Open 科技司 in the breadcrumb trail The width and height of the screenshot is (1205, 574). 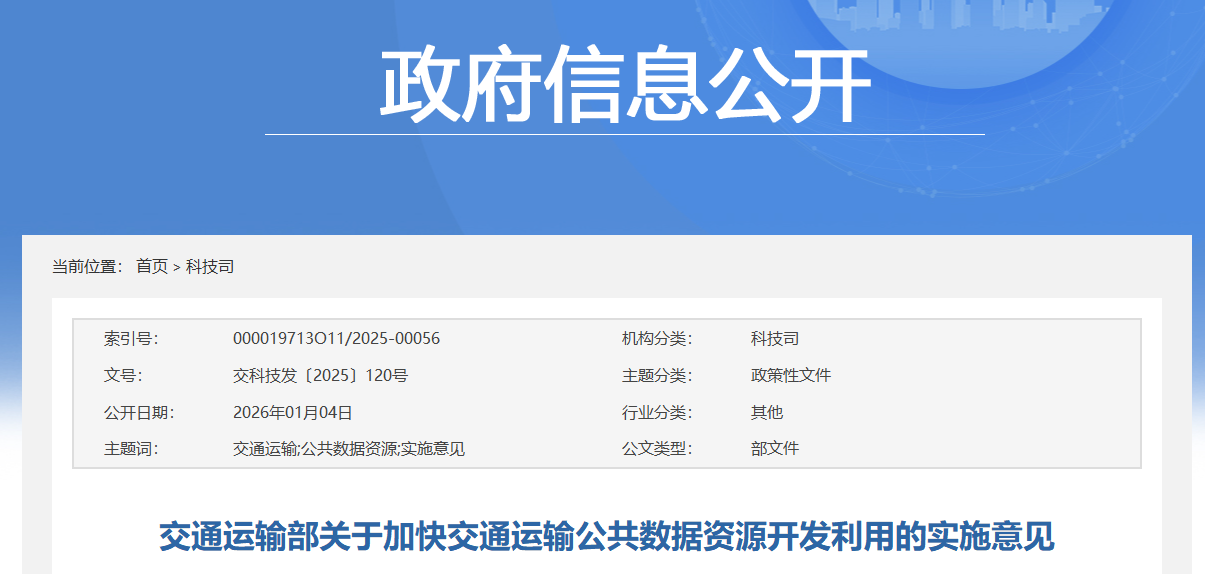click(x=210, y=267)
